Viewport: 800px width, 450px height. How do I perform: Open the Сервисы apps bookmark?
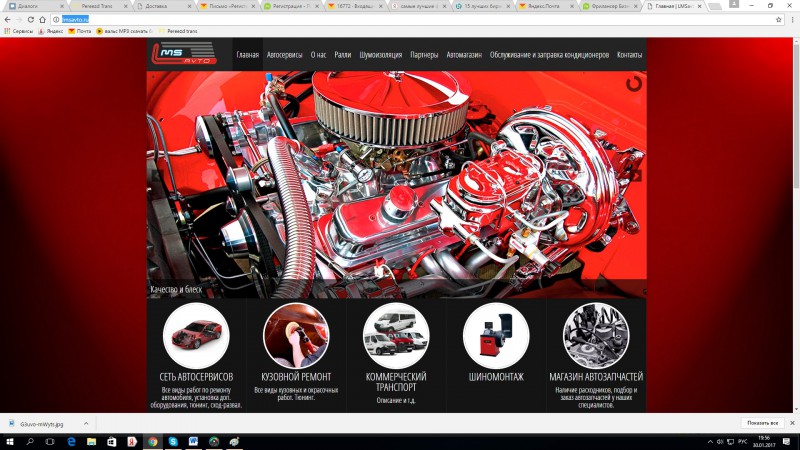pyautogui.click(x=18, y=31)
